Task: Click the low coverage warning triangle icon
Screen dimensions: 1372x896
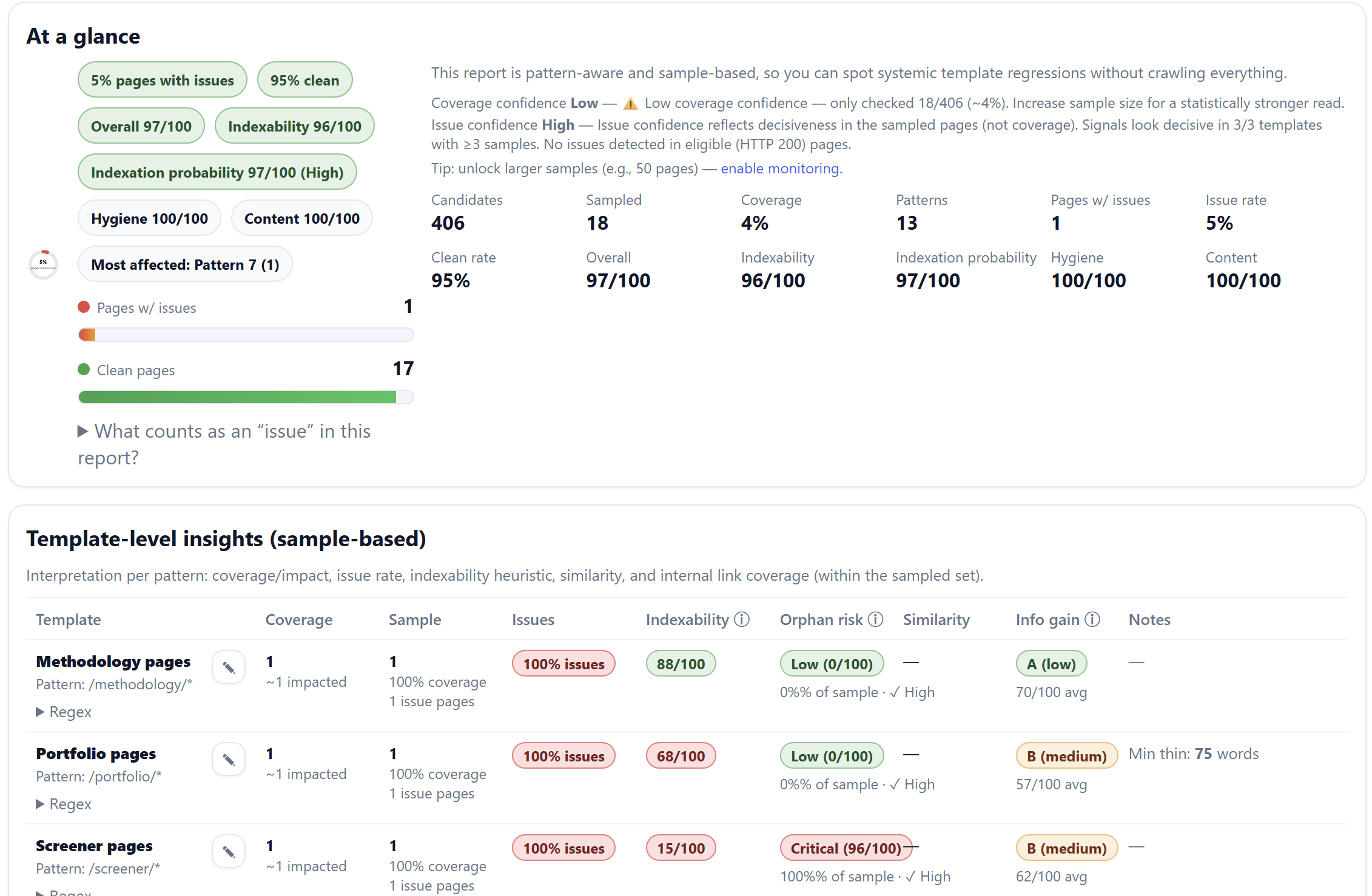Action: point(630,104)
